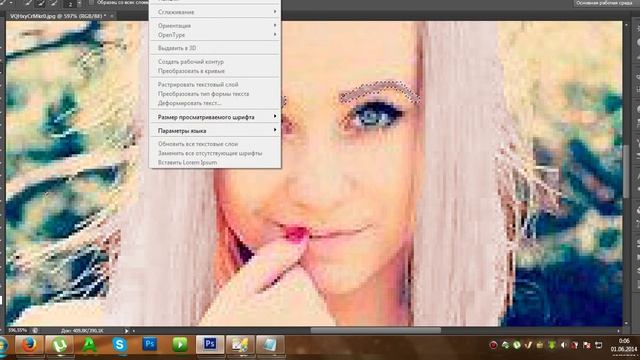Expand the 'Параметры языка' submenu arrow

click(x=275, y=130)
